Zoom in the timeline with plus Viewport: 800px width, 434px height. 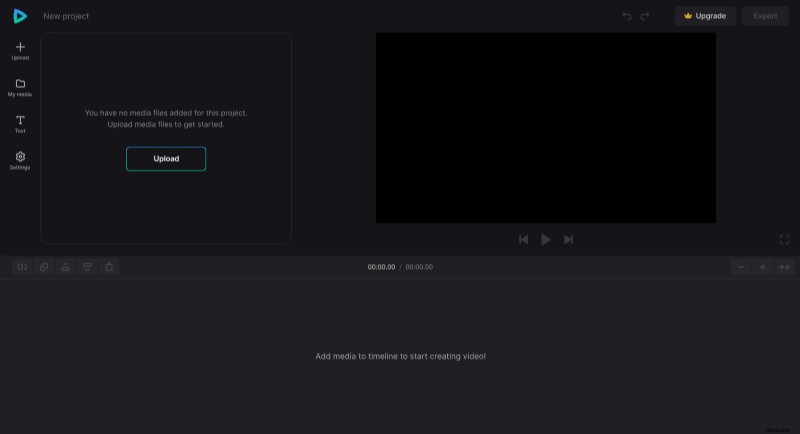[762, 267]
